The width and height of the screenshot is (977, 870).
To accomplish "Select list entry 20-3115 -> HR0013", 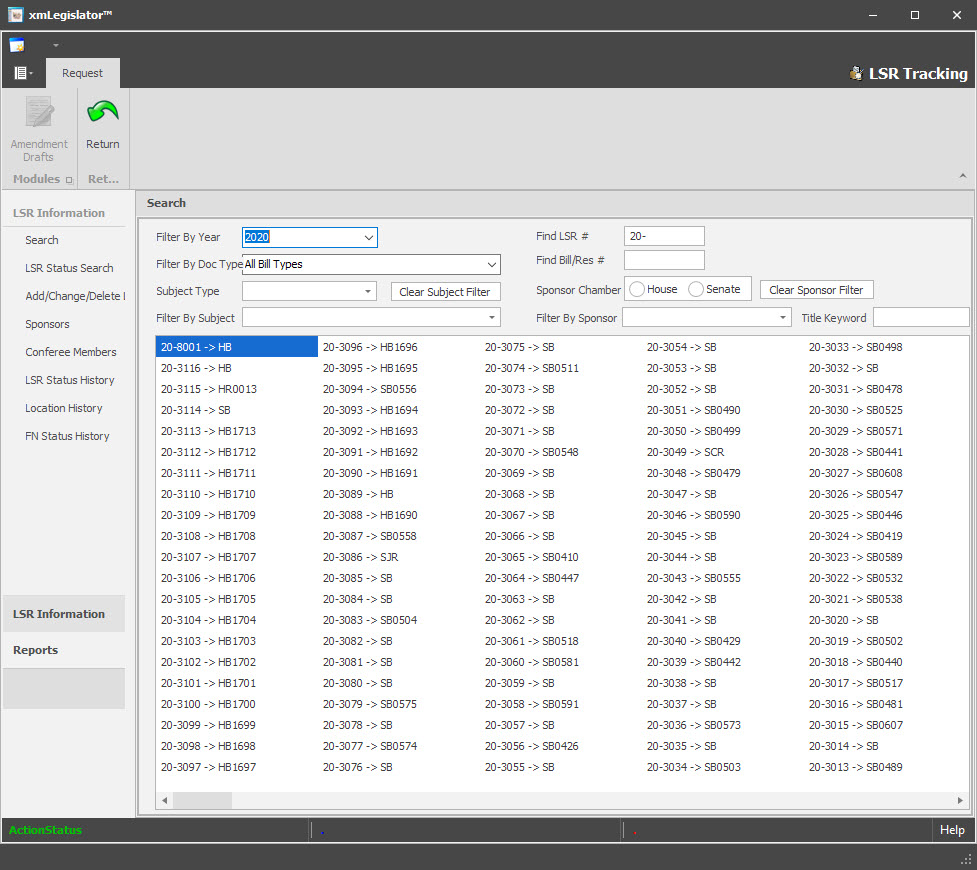I will 209,389.
